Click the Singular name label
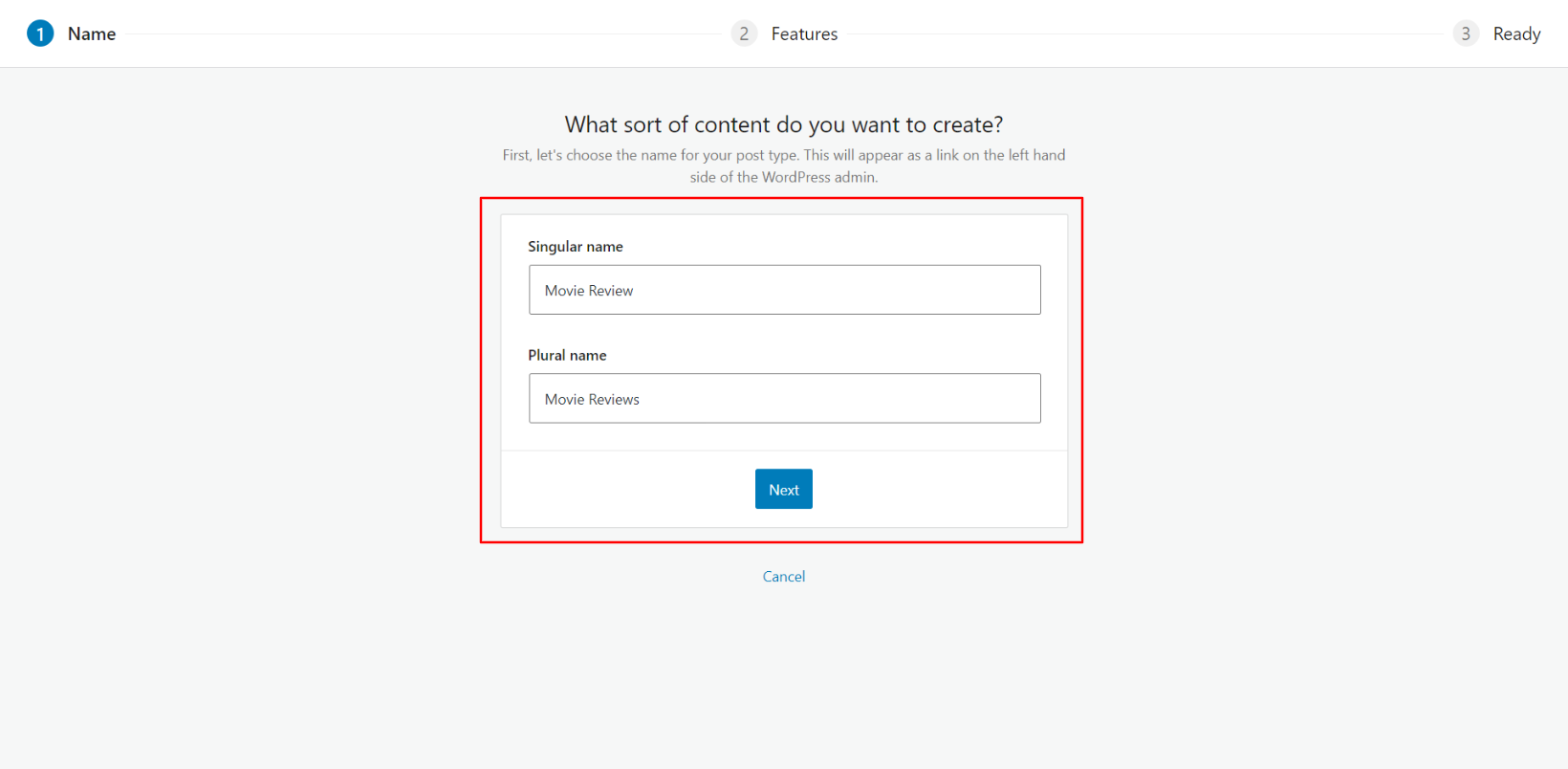Viewport: 1568px width, 769px height. 576,246
